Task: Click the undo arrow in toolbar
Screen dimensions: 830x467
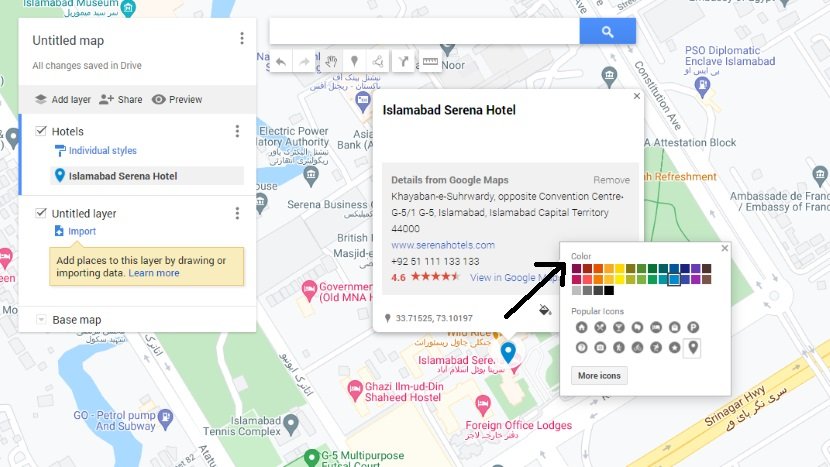Action: (281, 62)
